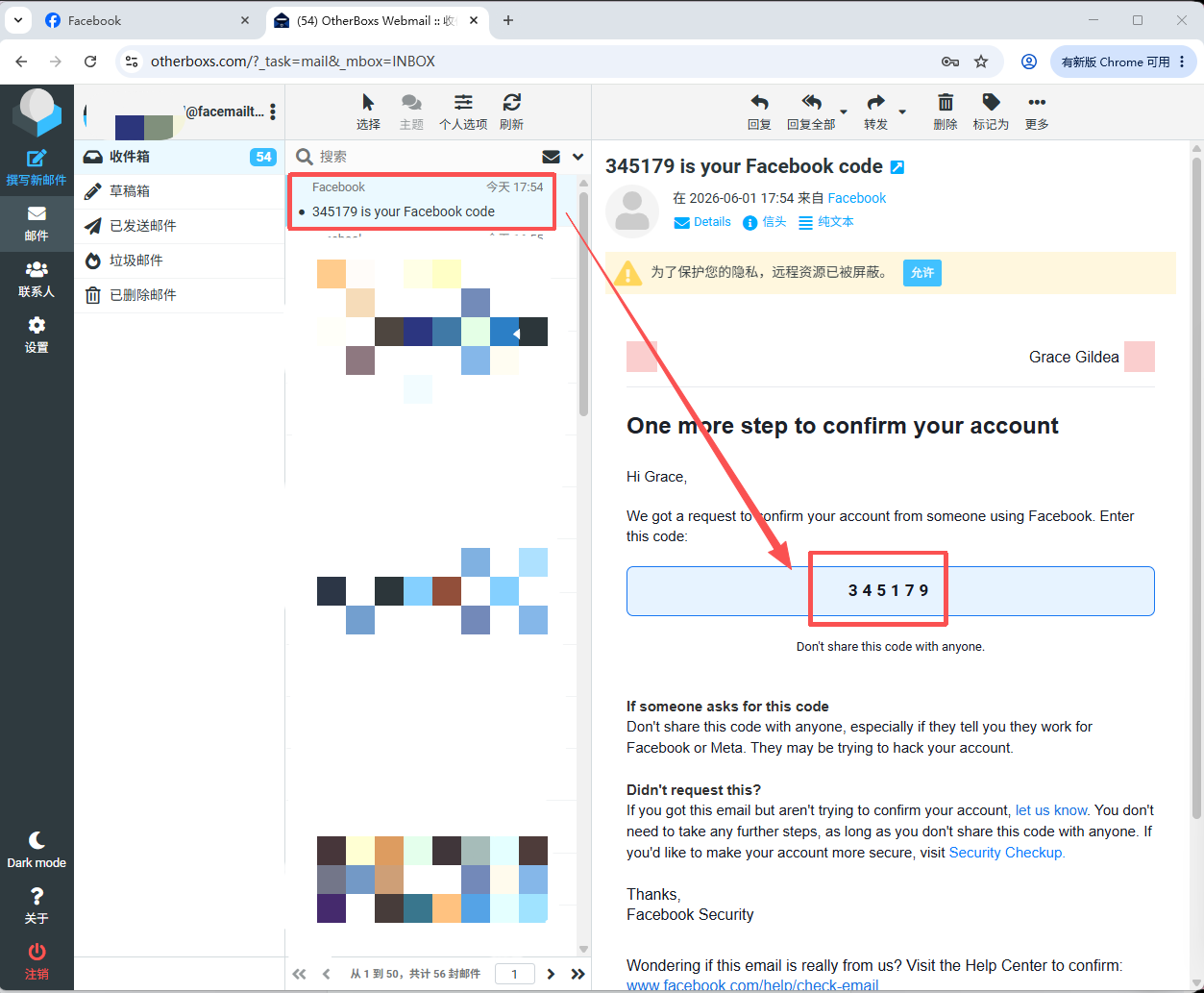Click the Details link
The width and height of the screenshot is (1204, 993).
[702, 222]
